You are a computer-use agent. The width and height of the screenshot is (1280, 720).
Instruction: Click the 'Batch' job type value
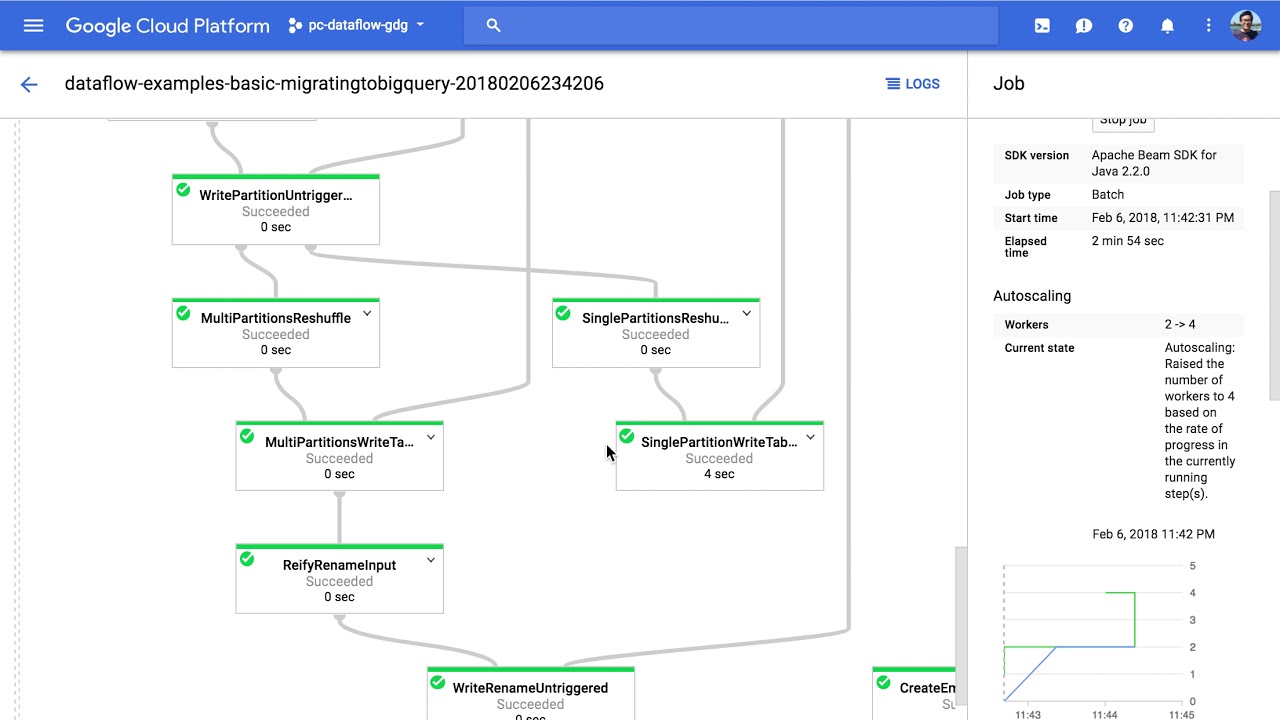(1108, 195)
